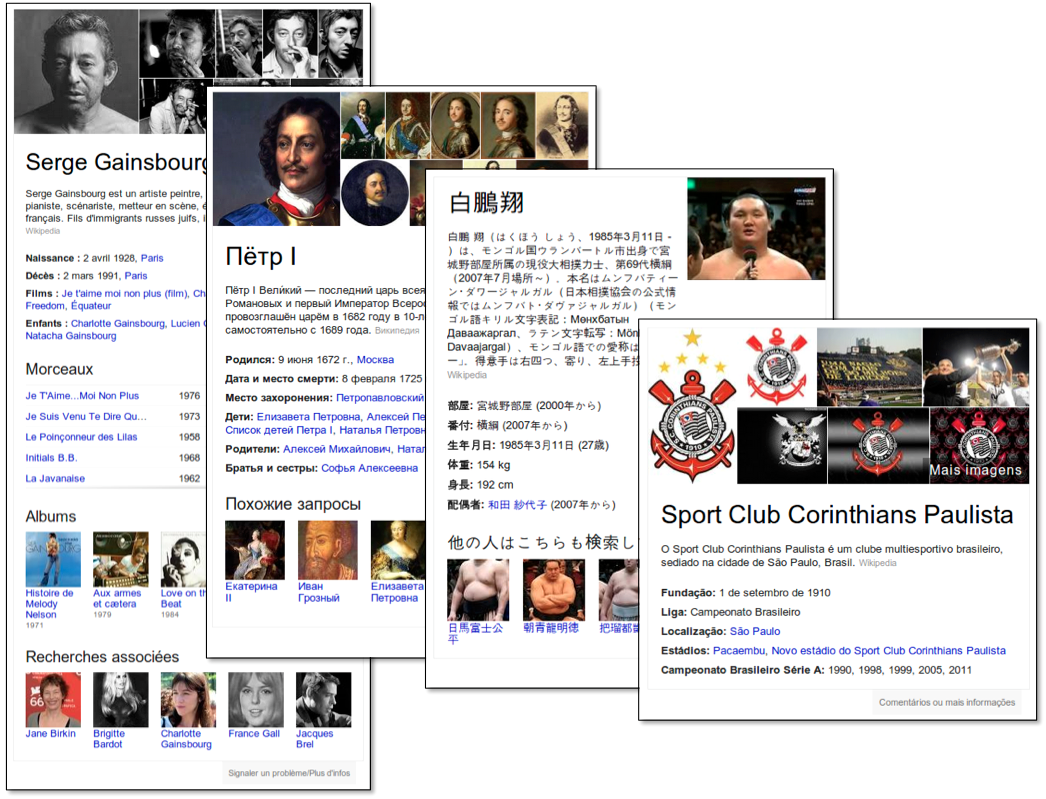Click the Histoire de Melody Nelson album cover

(53, 559)
